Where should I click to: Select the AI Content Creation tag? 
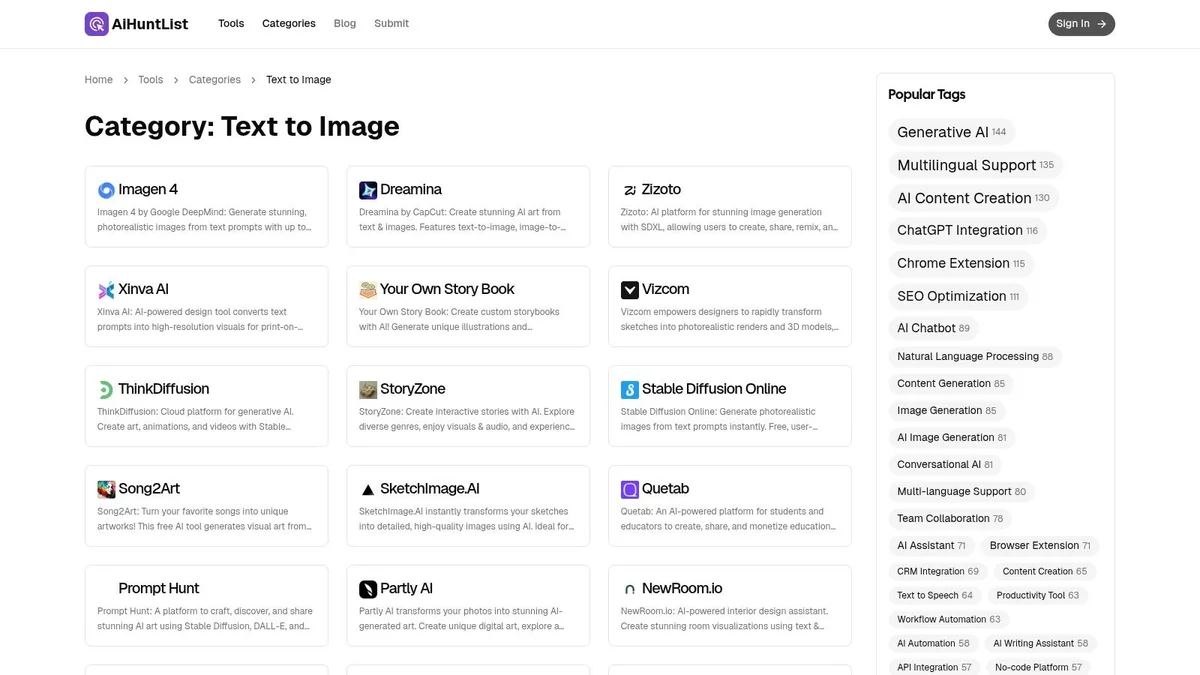pyautogui.click(x=973, y=198)
